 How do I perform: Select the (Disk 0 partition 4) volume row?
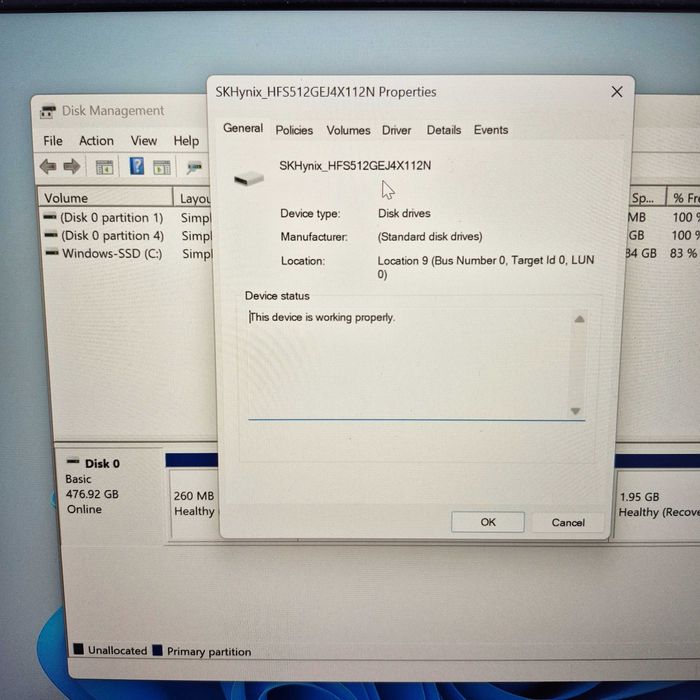pyautogui.click(x=112, y=236)
